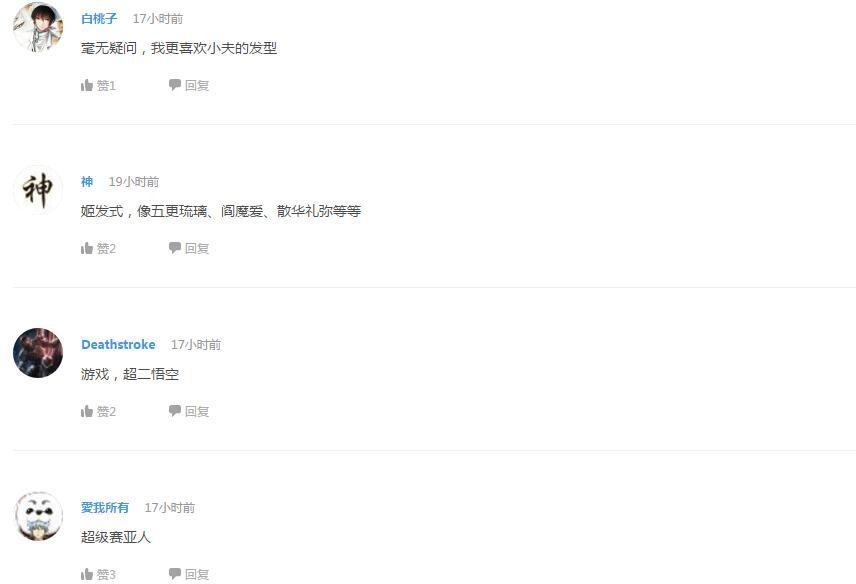The height and width of the screenshot is (584, 856).
Task: Click reply bubble icon under 神's comment
Action: [175, 248]
